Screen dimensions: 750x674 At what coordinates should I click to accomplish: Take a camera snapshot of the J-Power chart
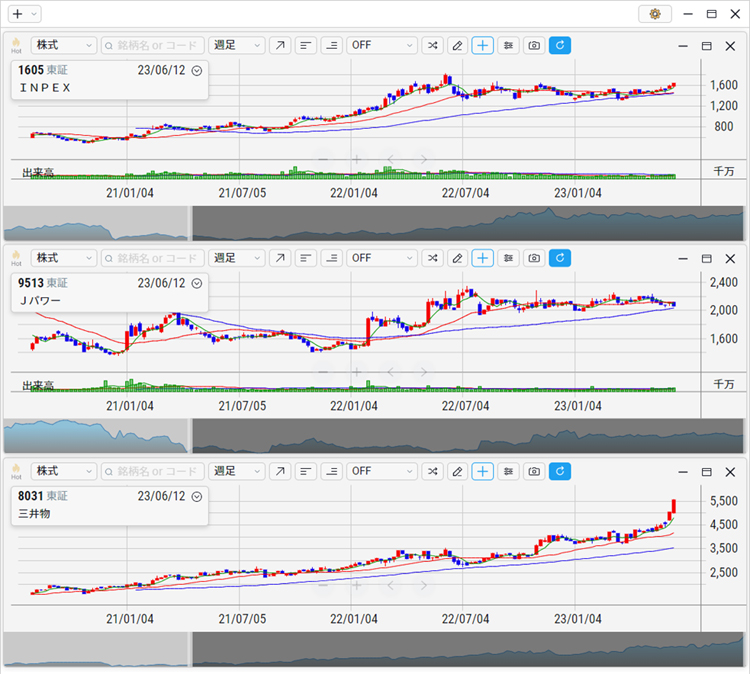click(534, 258)
